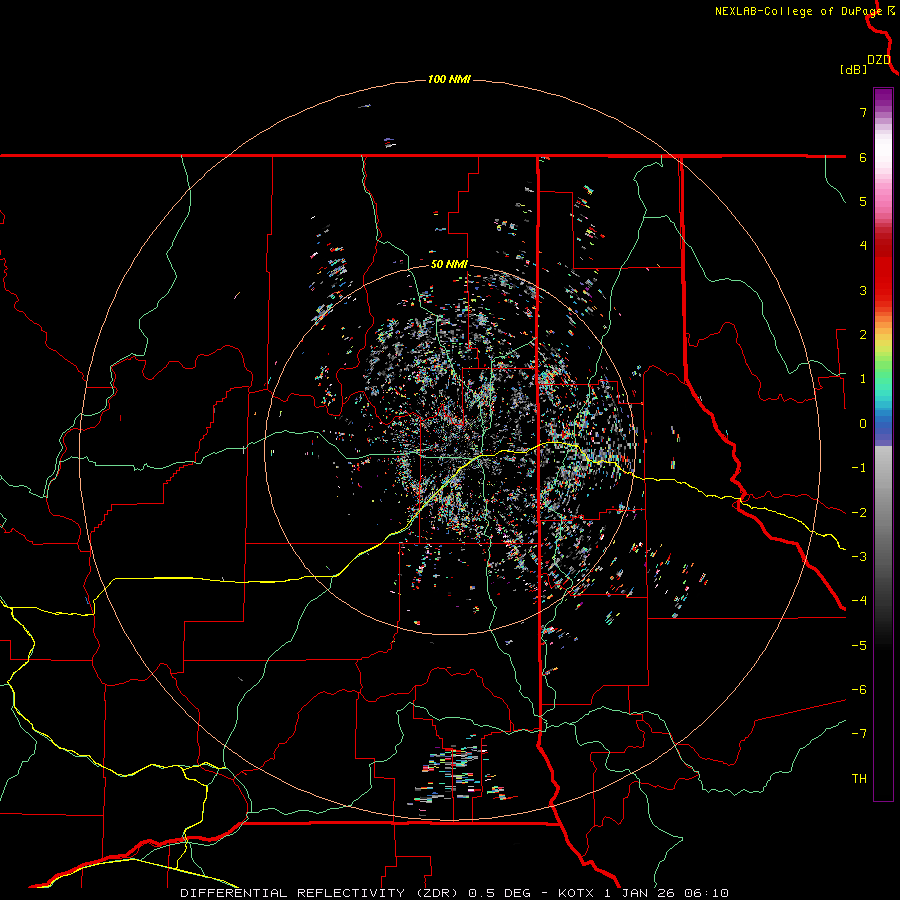Screen dimensions: 900x900
Task: Click the 1 value on the dB scale
Action: click(863, 379)
